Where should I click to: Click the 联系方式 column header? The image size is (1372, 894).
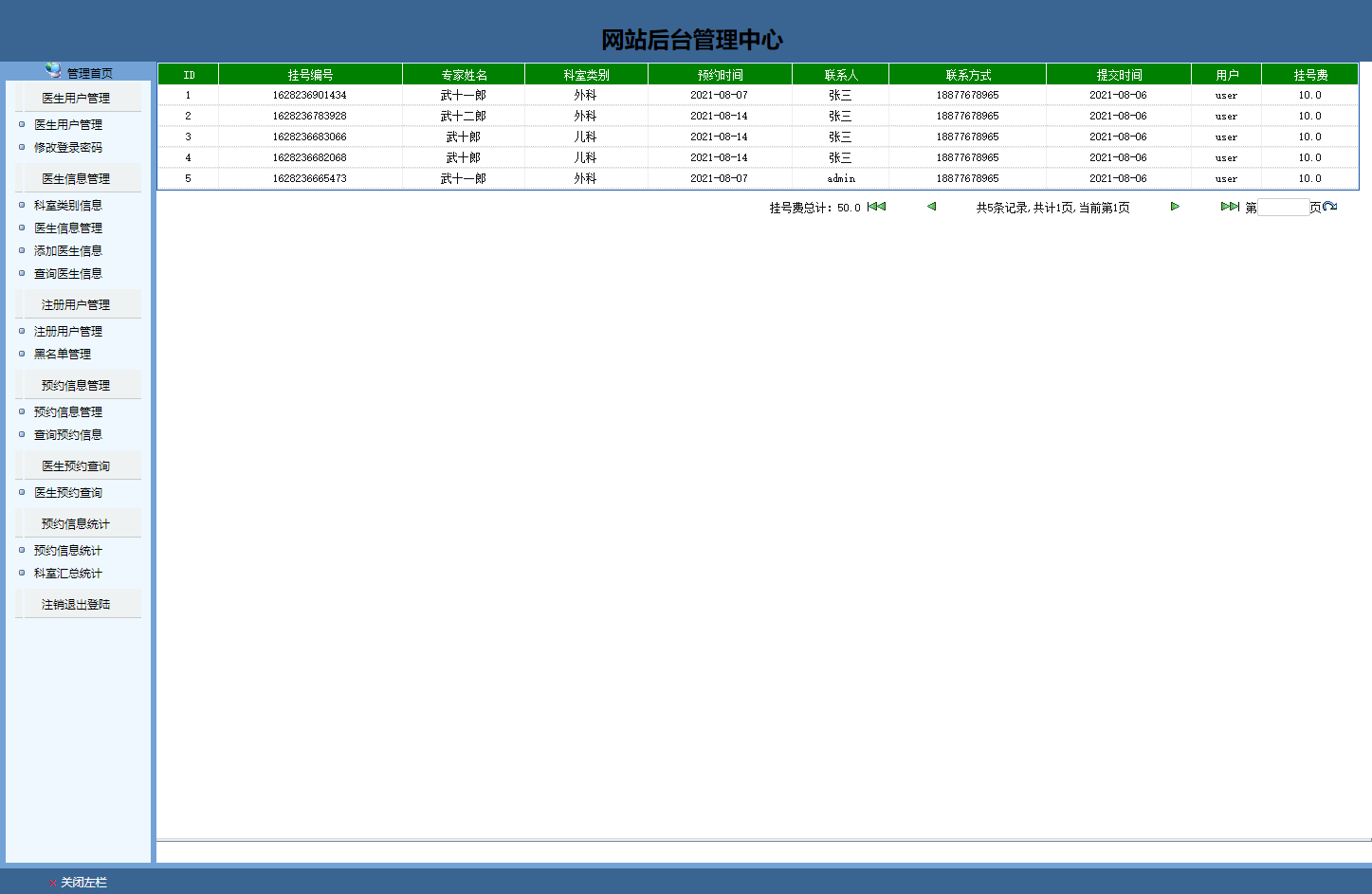967,75
